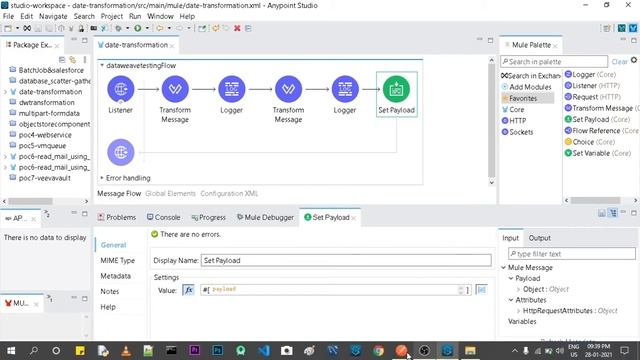Add Flow Reference from the palette

click(602, 131)
